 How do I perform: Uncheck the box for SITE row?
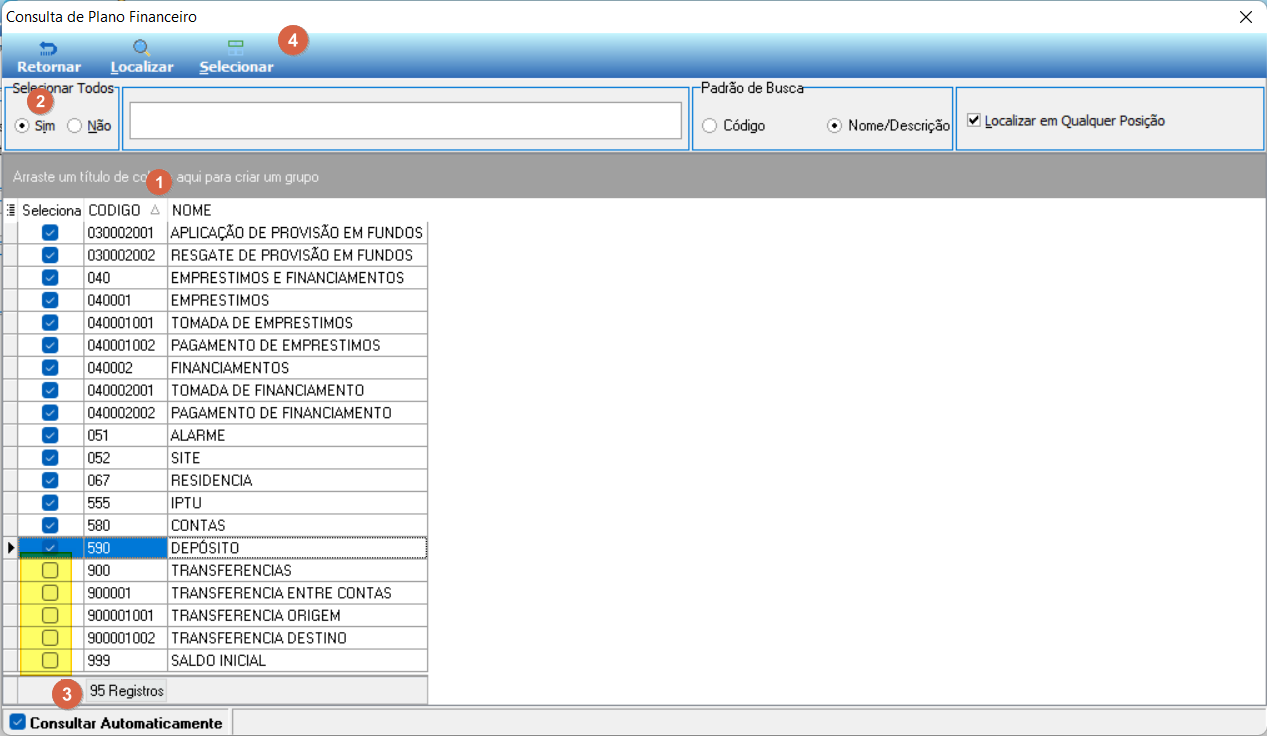[x=50, y=458]
